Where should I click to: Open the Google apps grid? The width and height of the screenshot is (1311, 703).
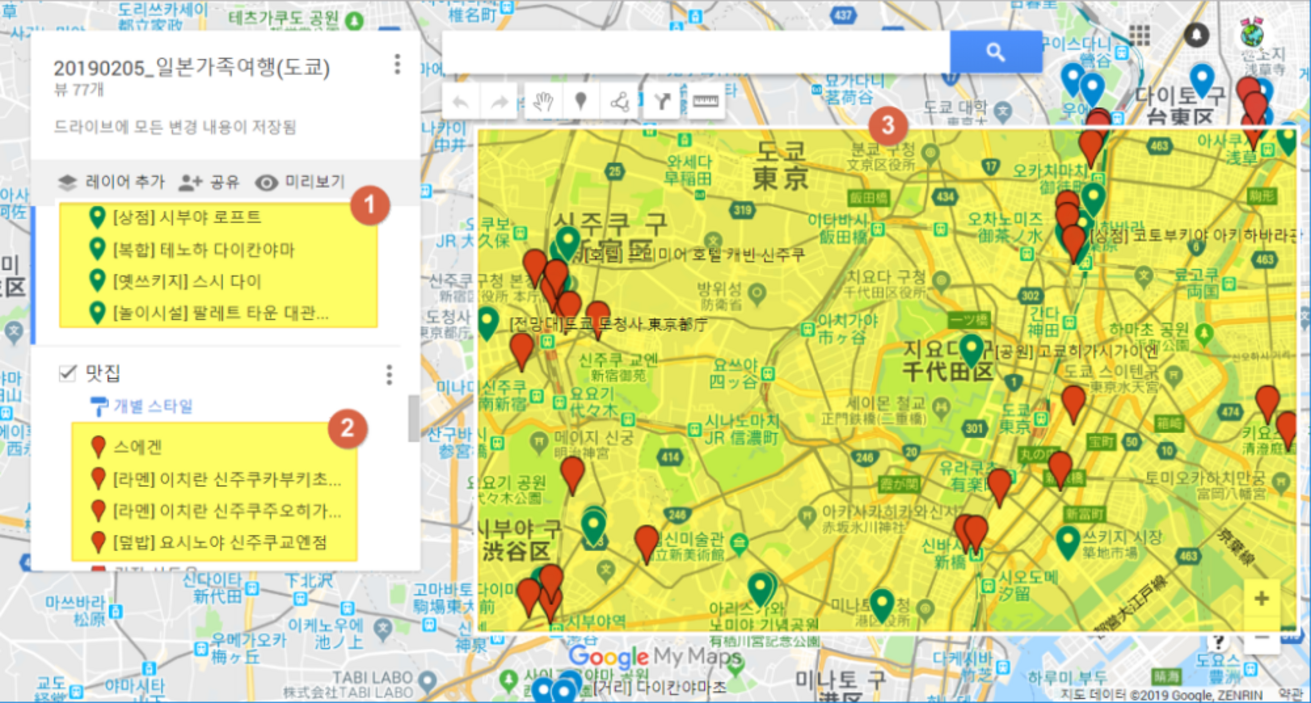1138,35
